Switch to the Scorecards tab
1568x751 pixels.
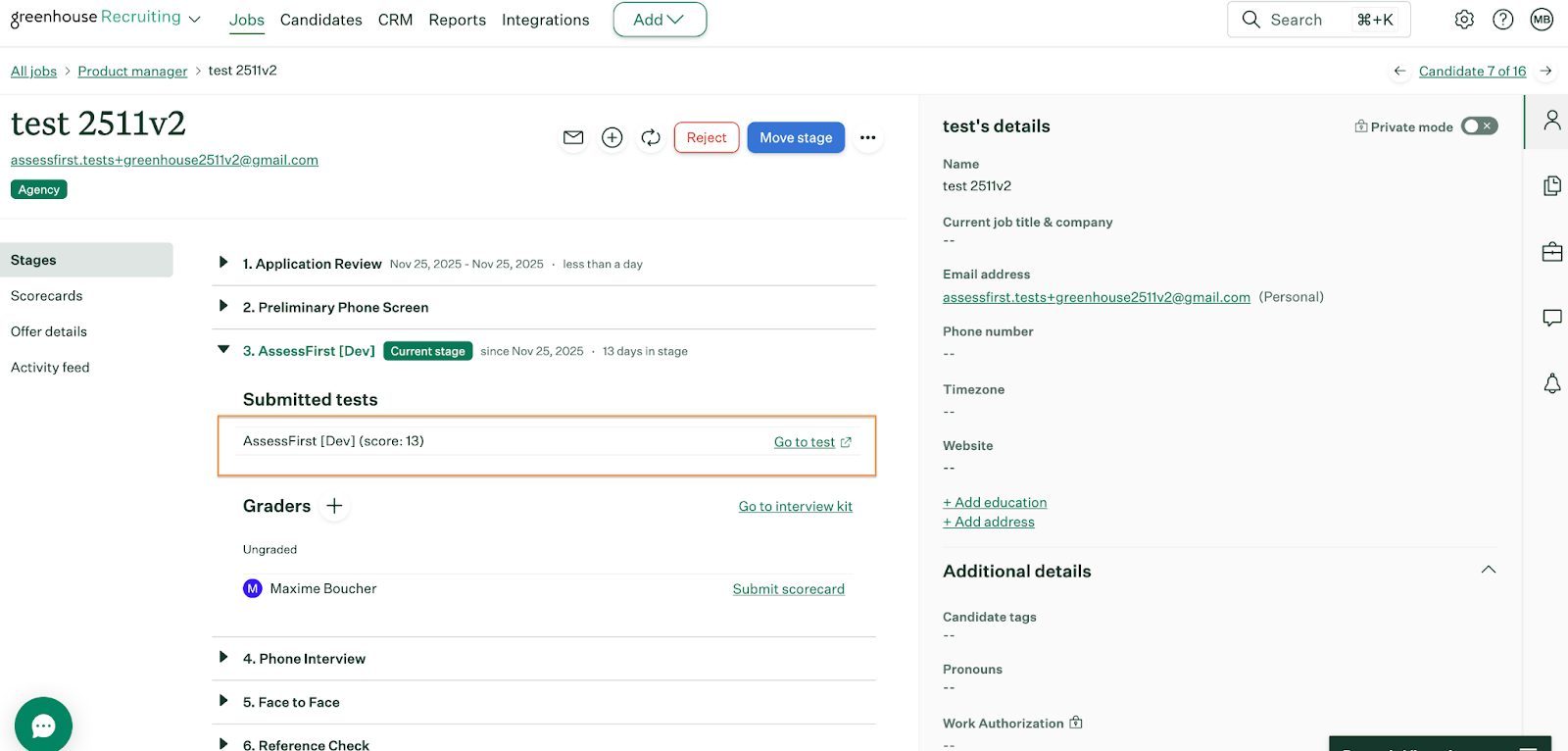[x=47, y=296]
